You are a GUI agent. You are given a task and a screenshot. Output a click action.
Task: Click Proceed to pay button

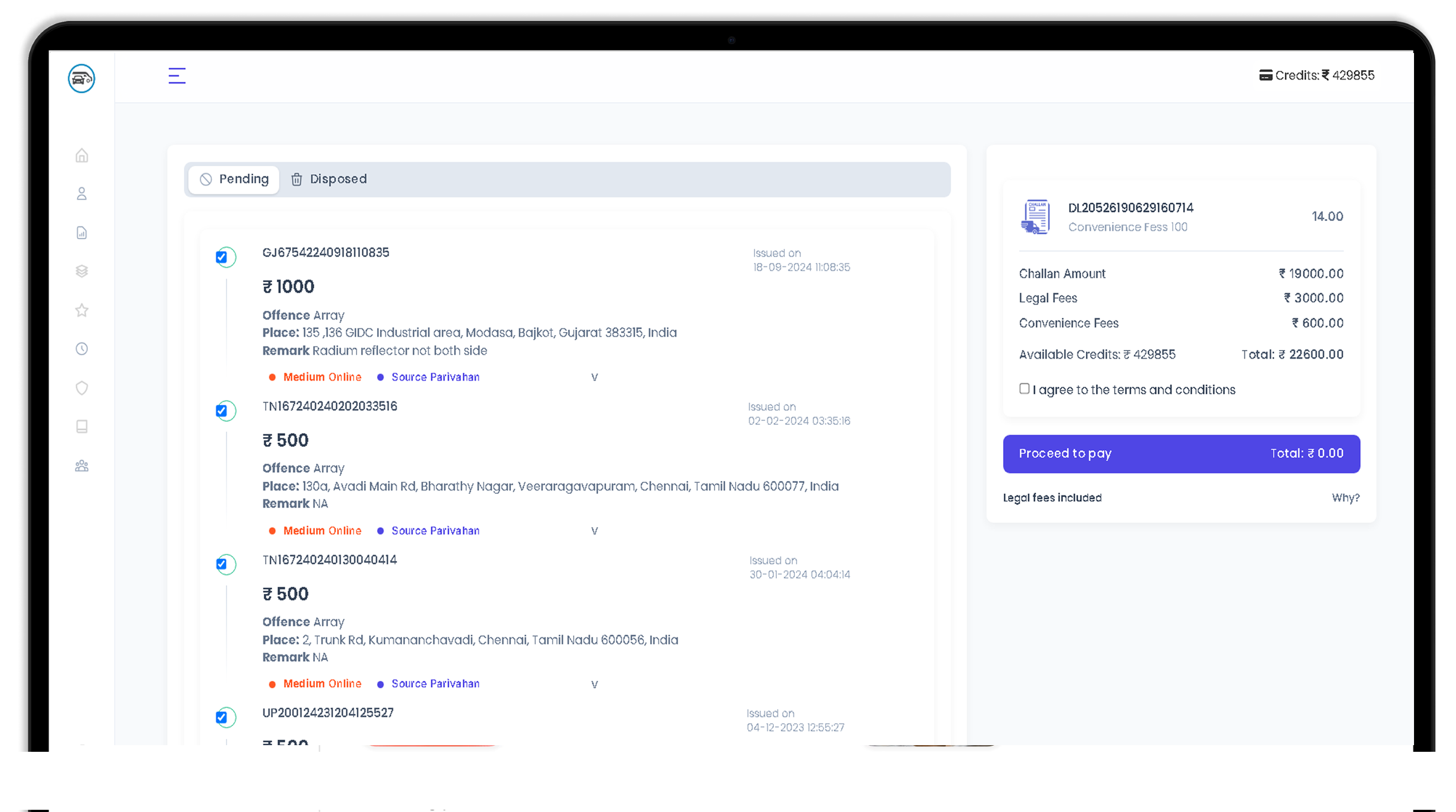click(1181, 454)
